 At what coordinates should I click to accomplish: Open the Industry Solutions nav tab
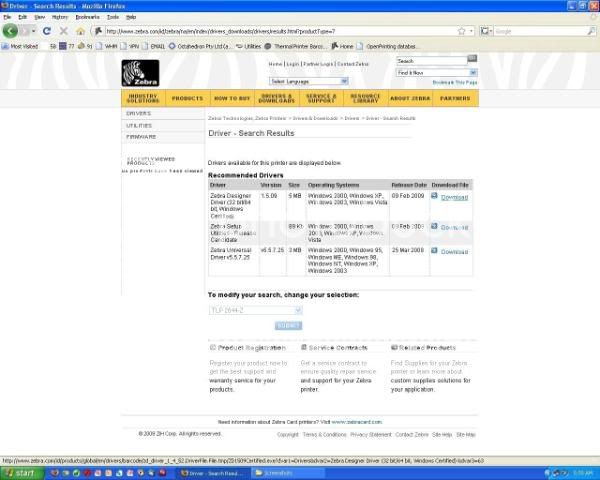143,98
